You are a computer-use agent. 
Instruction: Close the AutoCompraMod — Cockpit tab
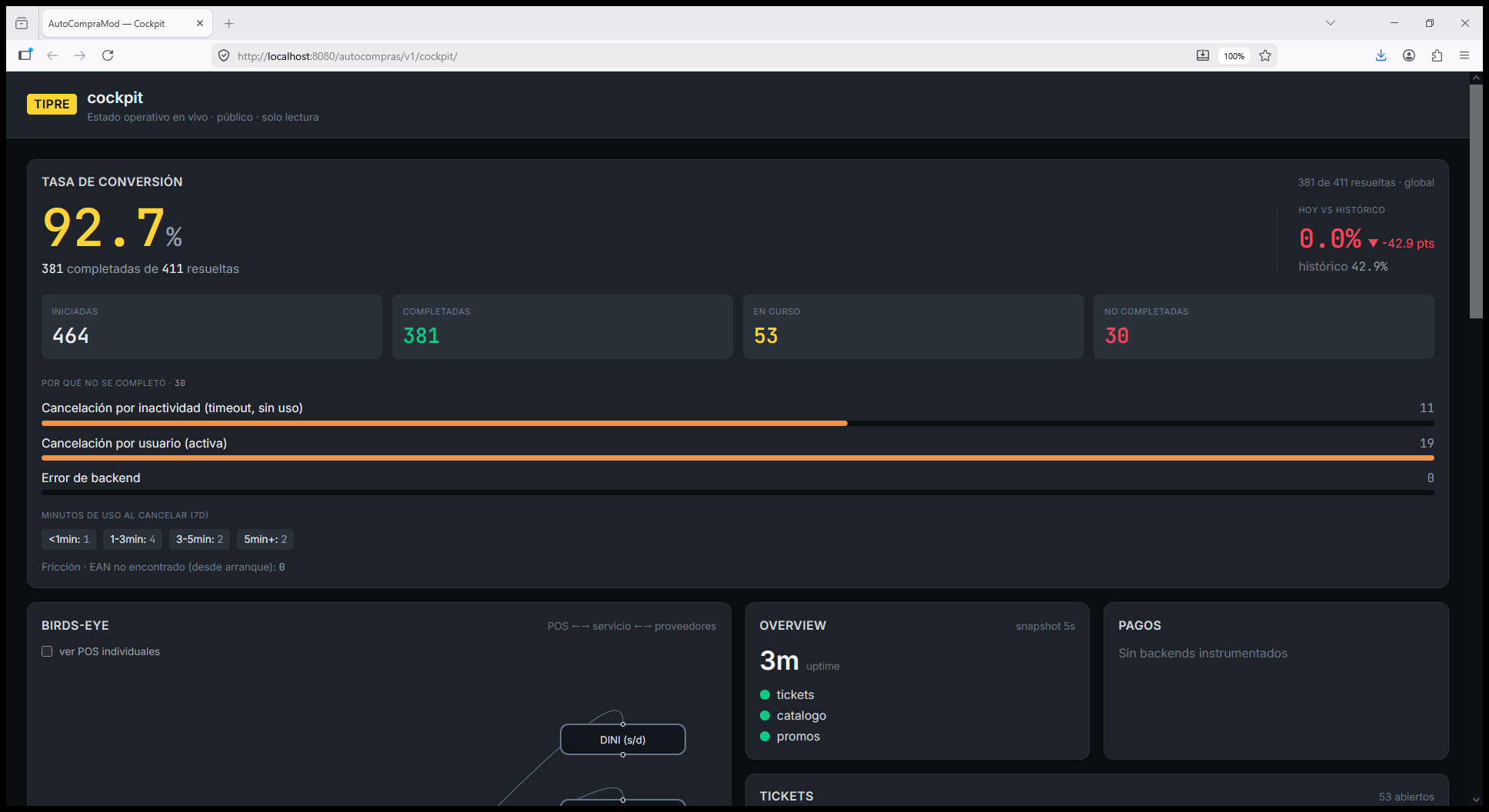(200, 23)
